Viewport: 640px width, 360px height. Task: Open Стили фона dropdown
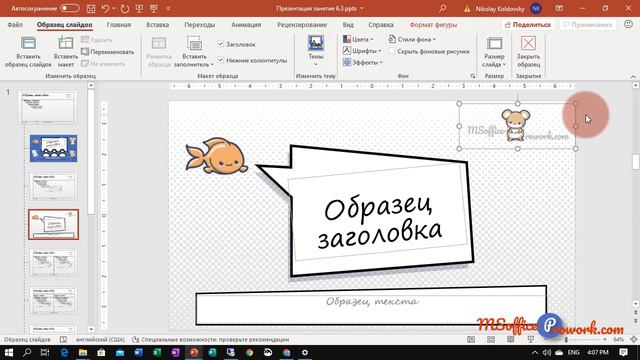[x=412, y=39]
